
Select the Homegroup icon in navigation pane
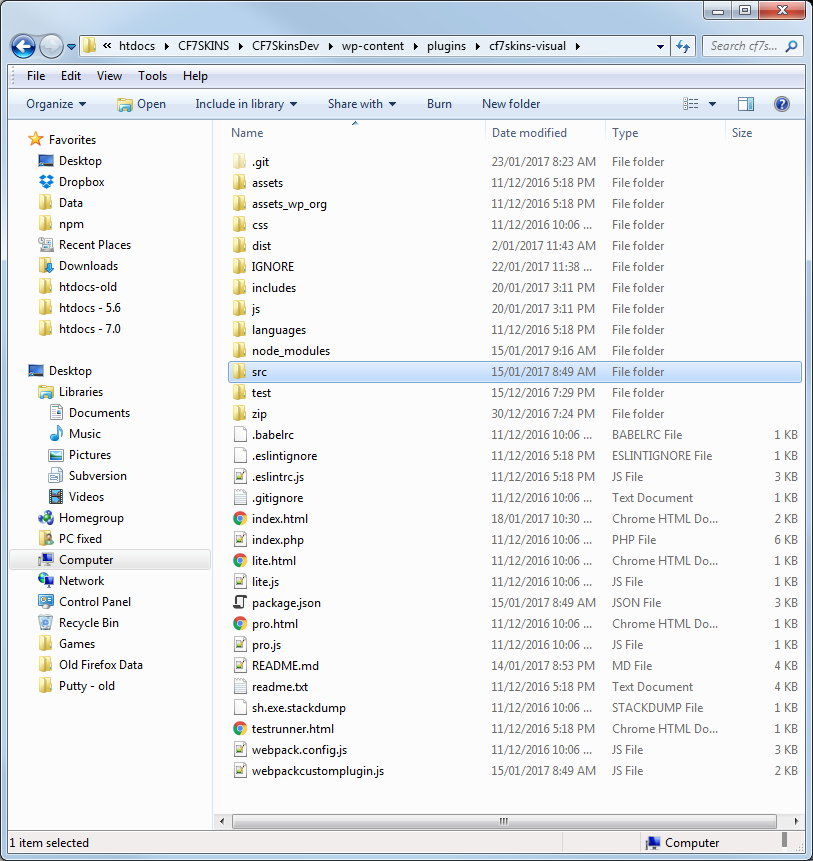point(46,518)
